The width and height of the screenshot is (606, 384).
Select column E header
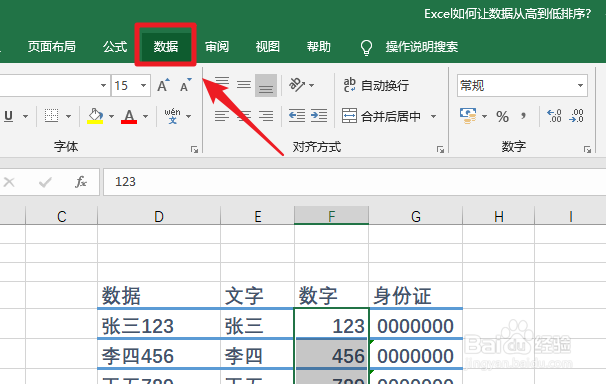pyautogui.click(x=257, y=216)
